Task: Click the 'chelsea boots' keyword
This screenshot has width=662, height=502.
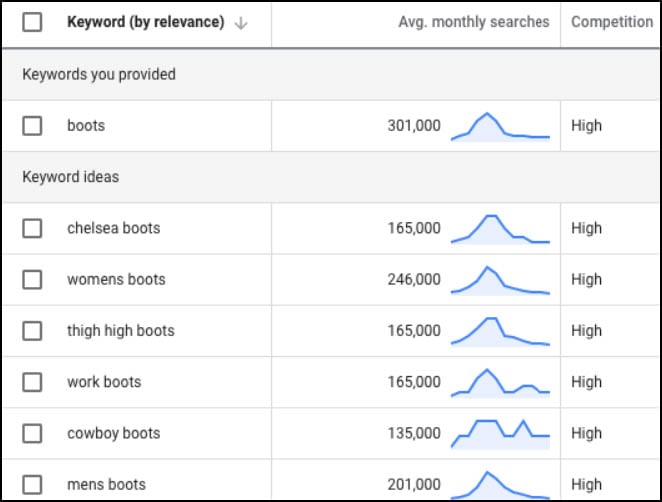Action: (x=114, y=228)
